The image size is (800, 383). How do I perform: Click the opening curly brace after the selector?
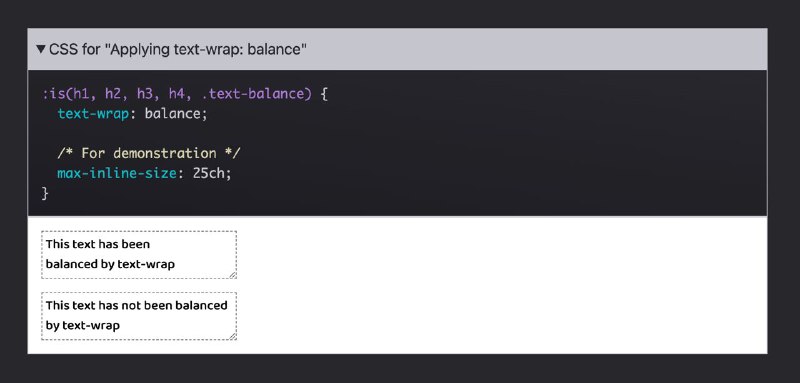(x=324, y=94)
